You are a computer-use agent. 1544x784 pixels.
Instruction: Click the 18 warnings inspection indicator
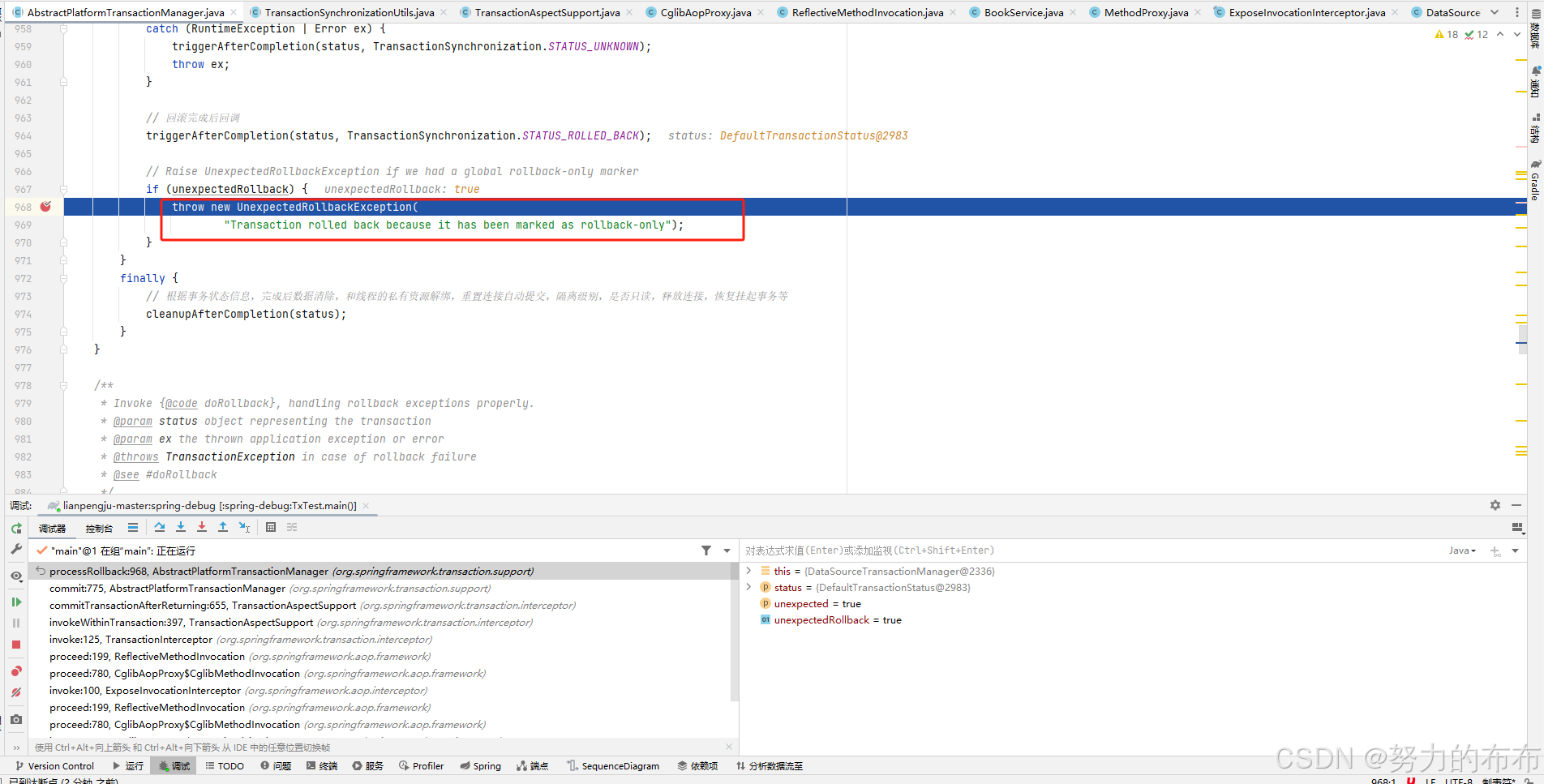point(1446,34)
